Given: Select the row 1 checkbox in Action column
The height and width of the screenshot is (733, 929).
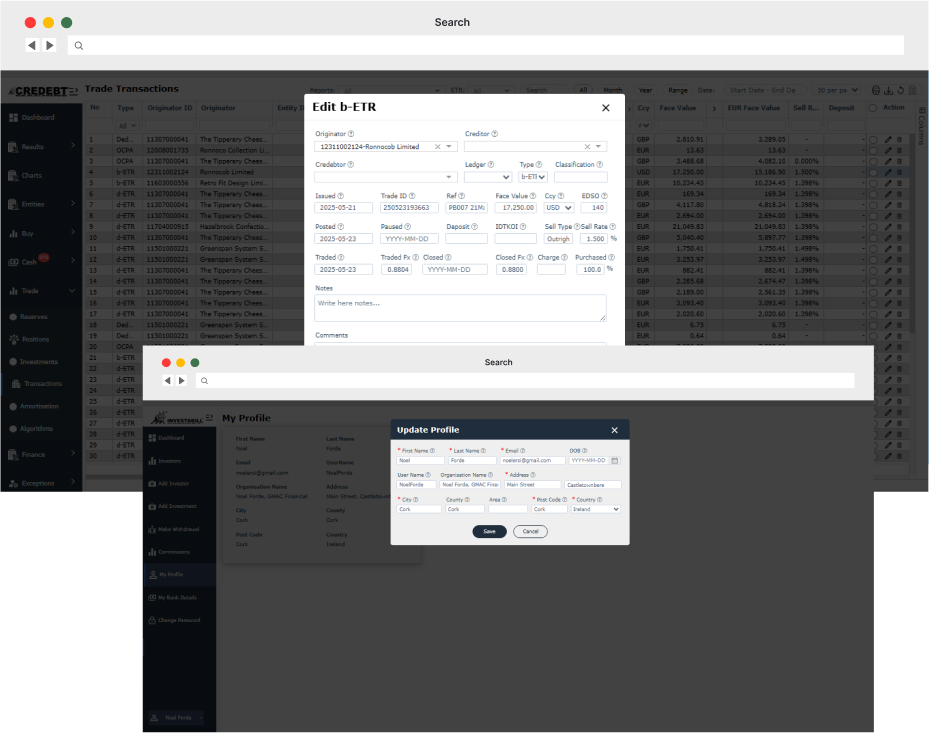Looking at the screenshot, I should (875, 139).
